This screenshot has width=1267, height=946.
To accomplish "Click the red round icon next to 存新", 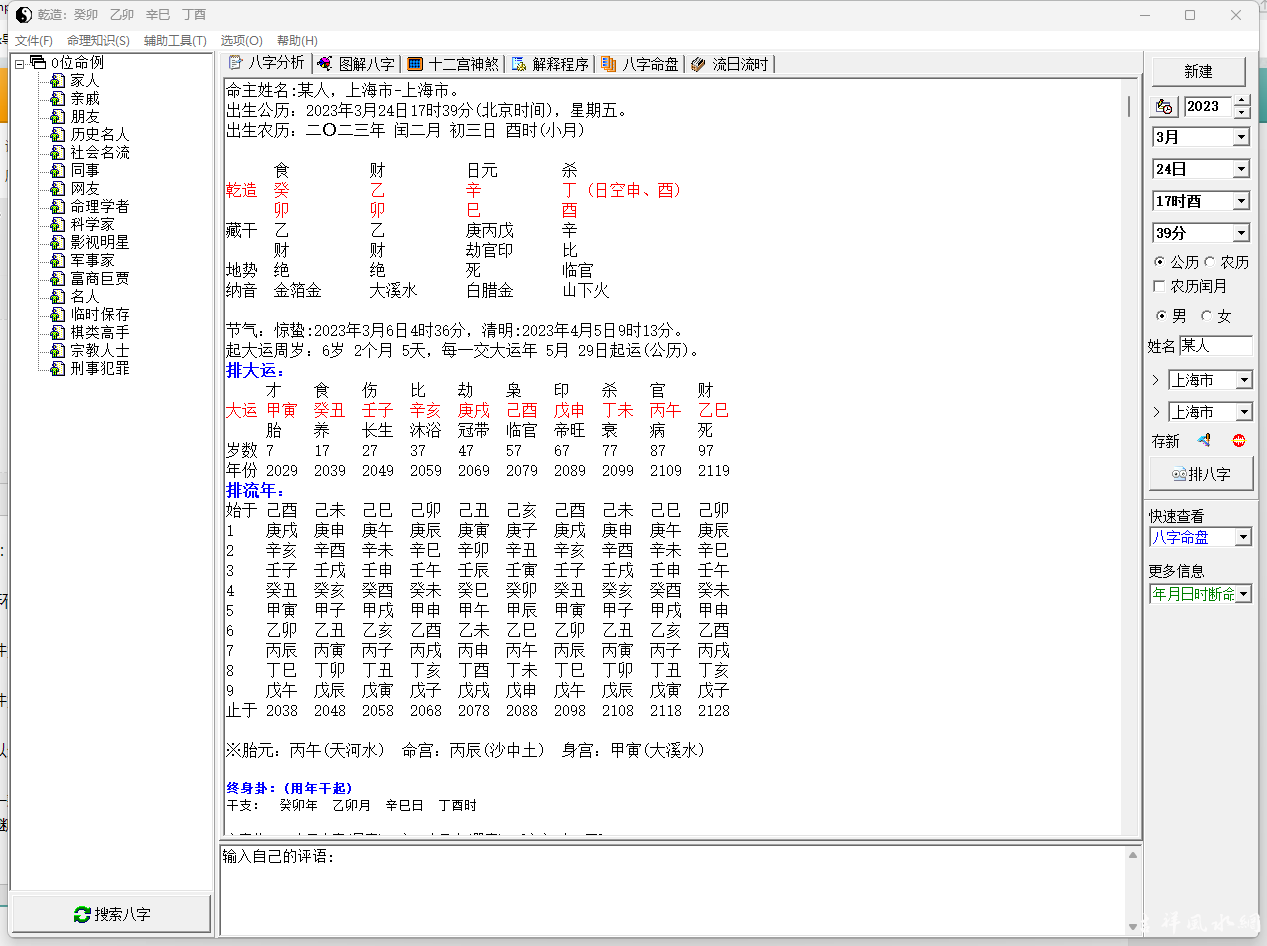I will pos(1239,441).
